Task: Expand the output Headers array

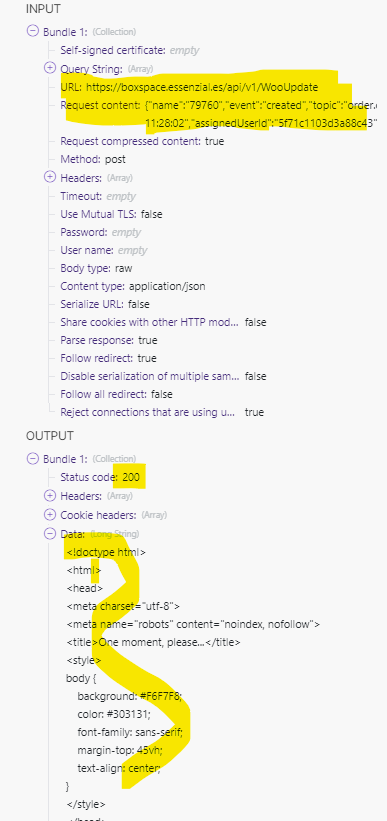Action: (x=50, y=495)
